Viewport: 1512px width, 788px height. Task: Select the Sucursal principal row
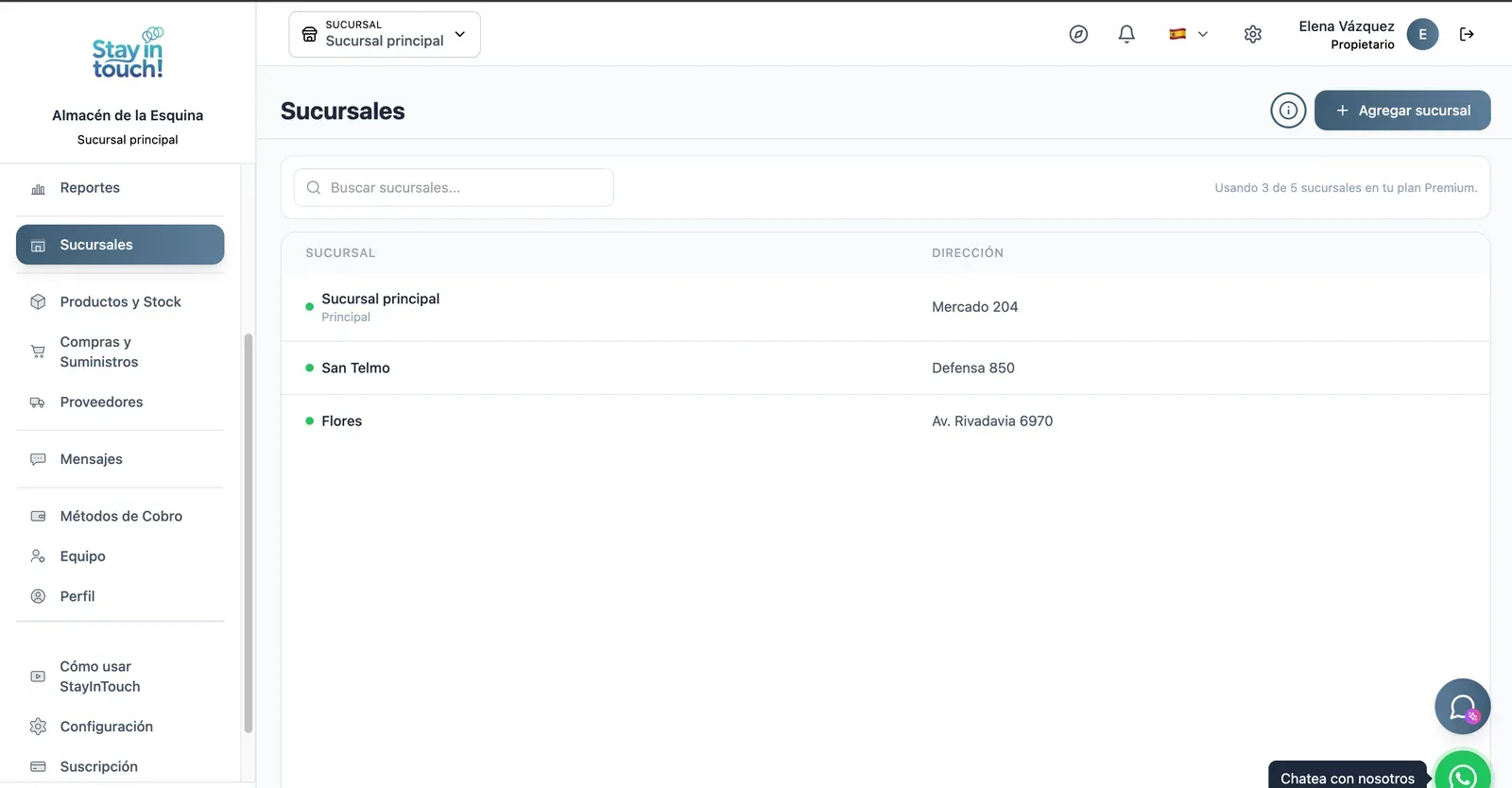coord(885,307)
